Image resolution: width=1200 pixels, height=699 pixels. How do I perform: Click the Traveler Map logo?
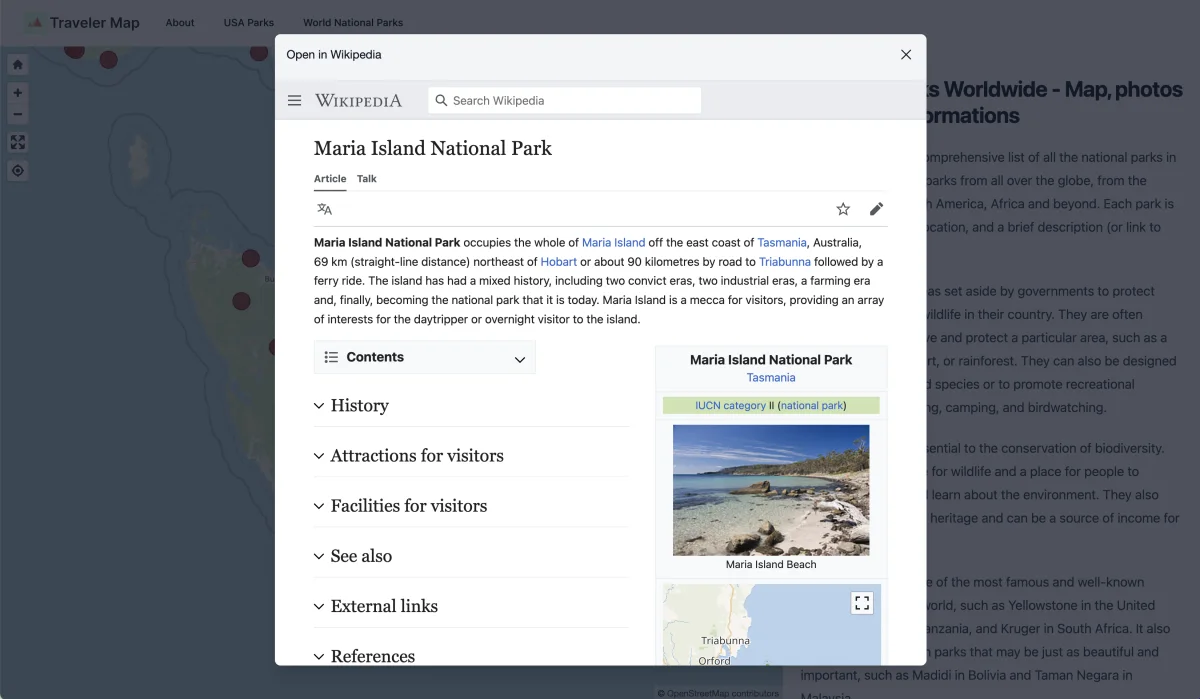coord(83,22)
